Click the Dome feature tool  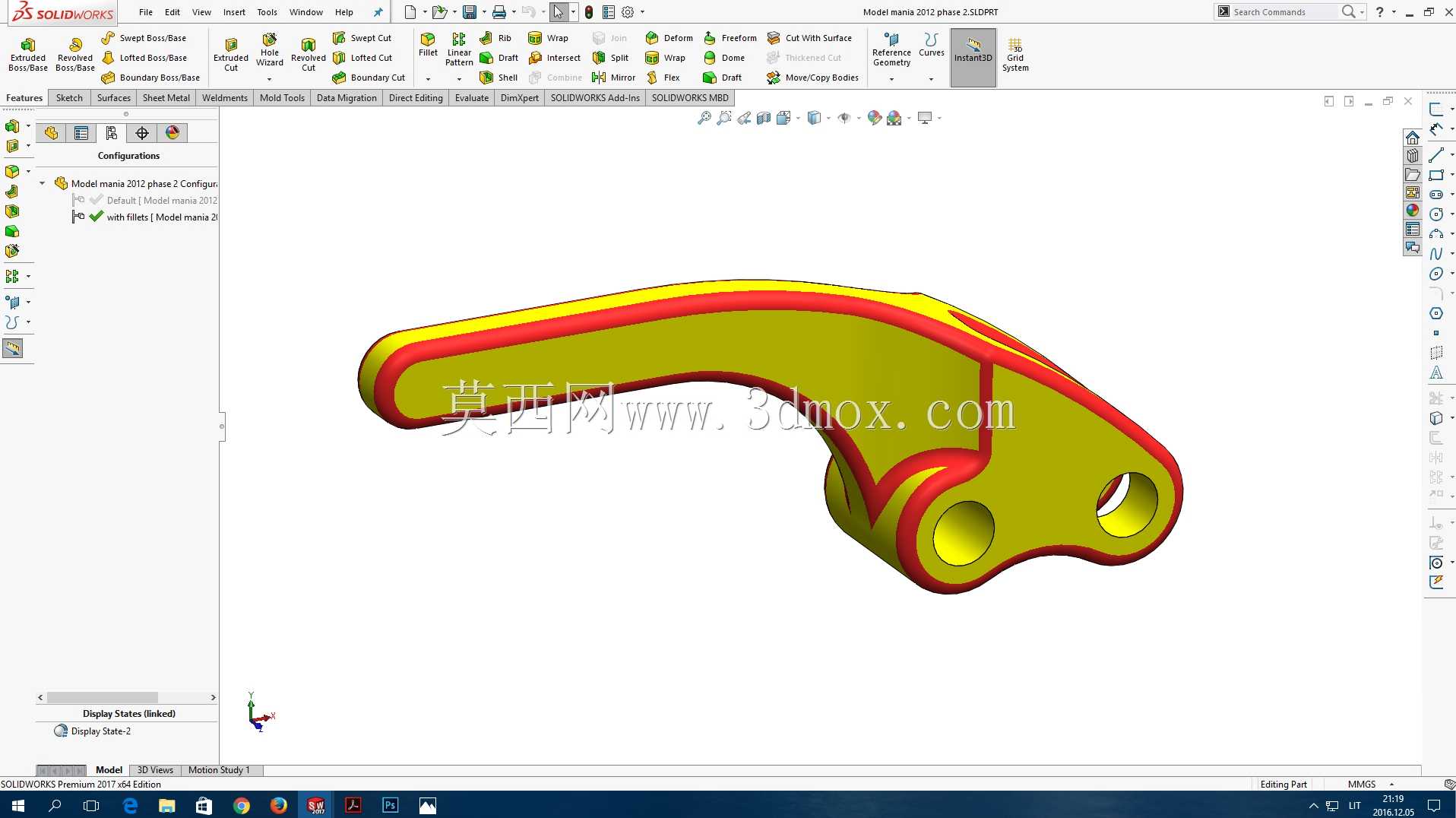724,58
